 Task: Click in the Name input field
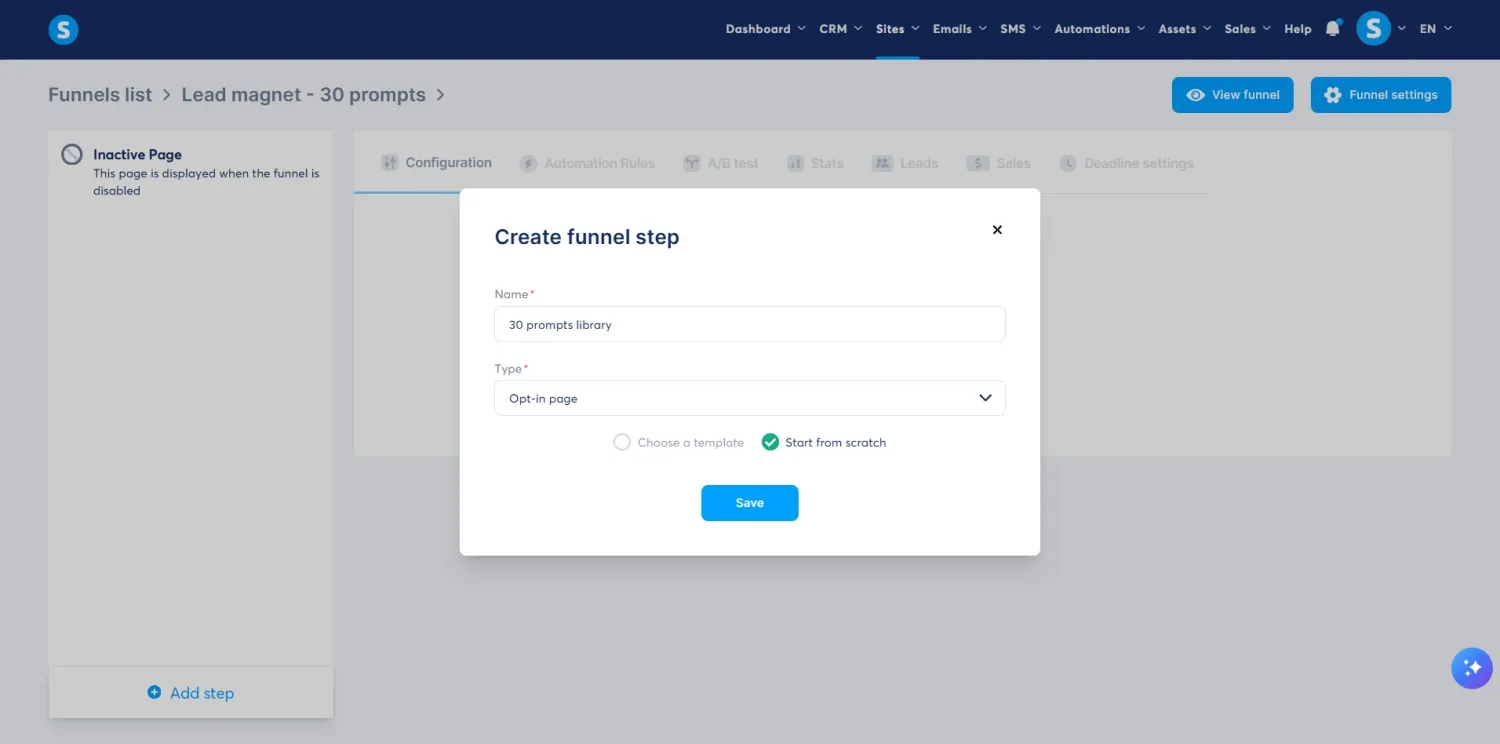[x=750, y=324]
